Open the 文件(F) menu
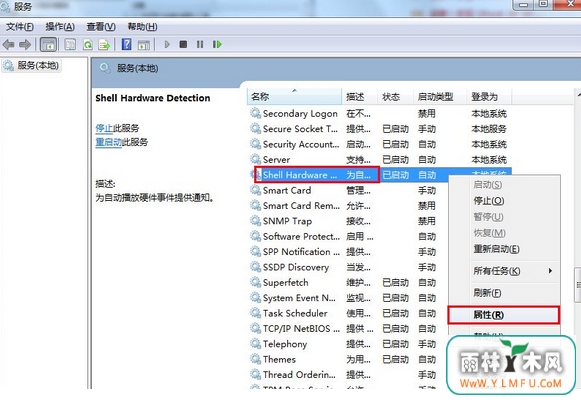The image size is (581, 400). tap(20, 27)
